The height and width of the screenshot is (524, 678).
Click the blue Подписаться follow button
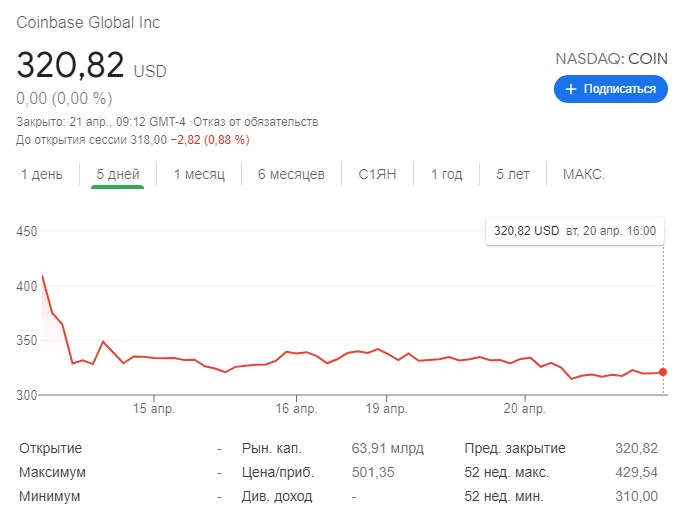[611, 89]
